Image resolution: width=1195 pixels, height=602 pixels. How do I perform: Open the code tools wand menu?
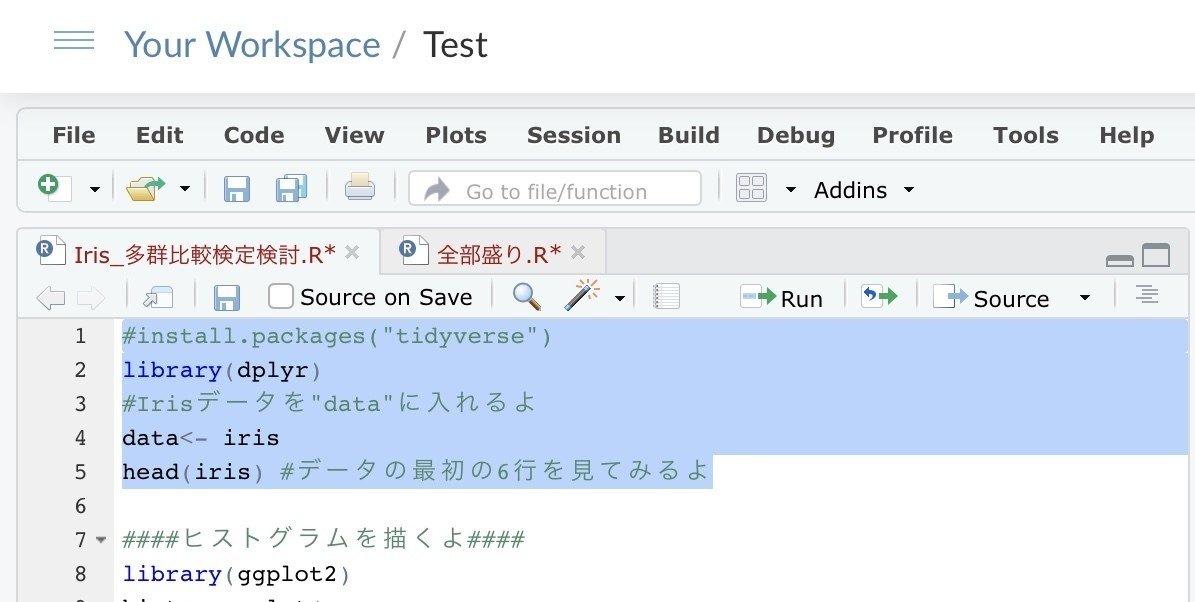coord(585,296)
